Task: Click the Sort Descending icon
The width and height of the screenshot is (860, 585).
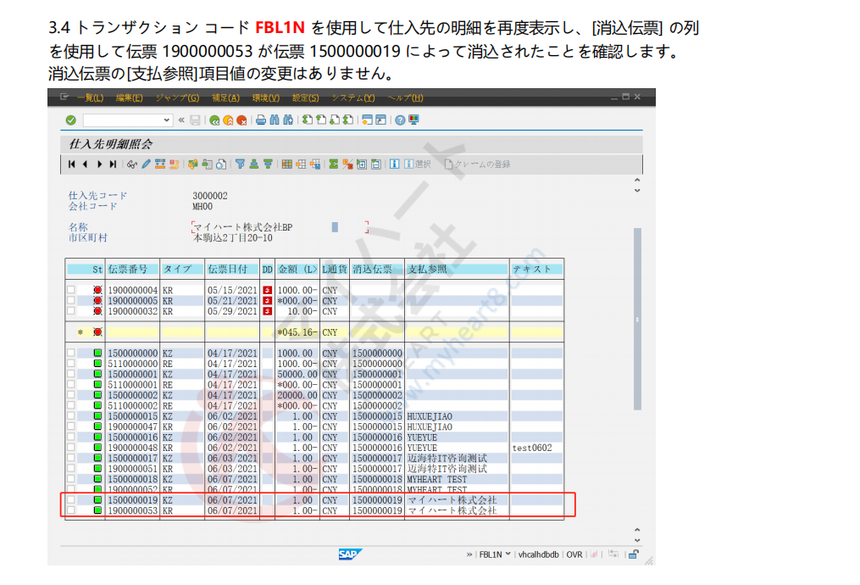Action: [x=268, y=164]
